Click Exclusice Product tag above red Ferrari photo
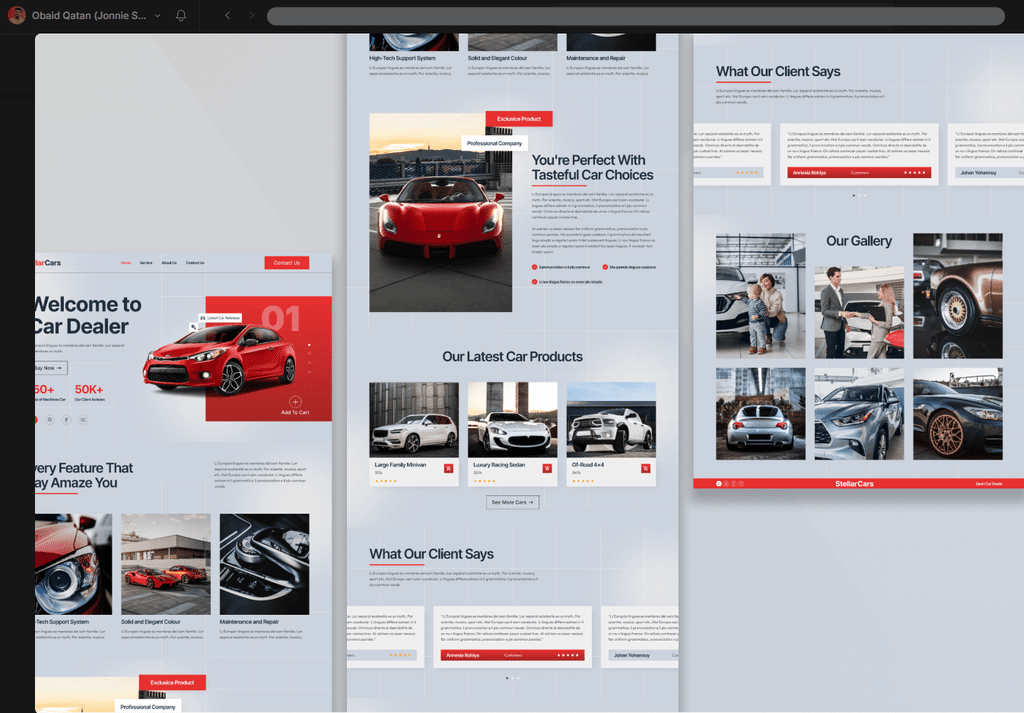Image resolution: width=1024 pixels, height=713 pixels. (519, 119)
